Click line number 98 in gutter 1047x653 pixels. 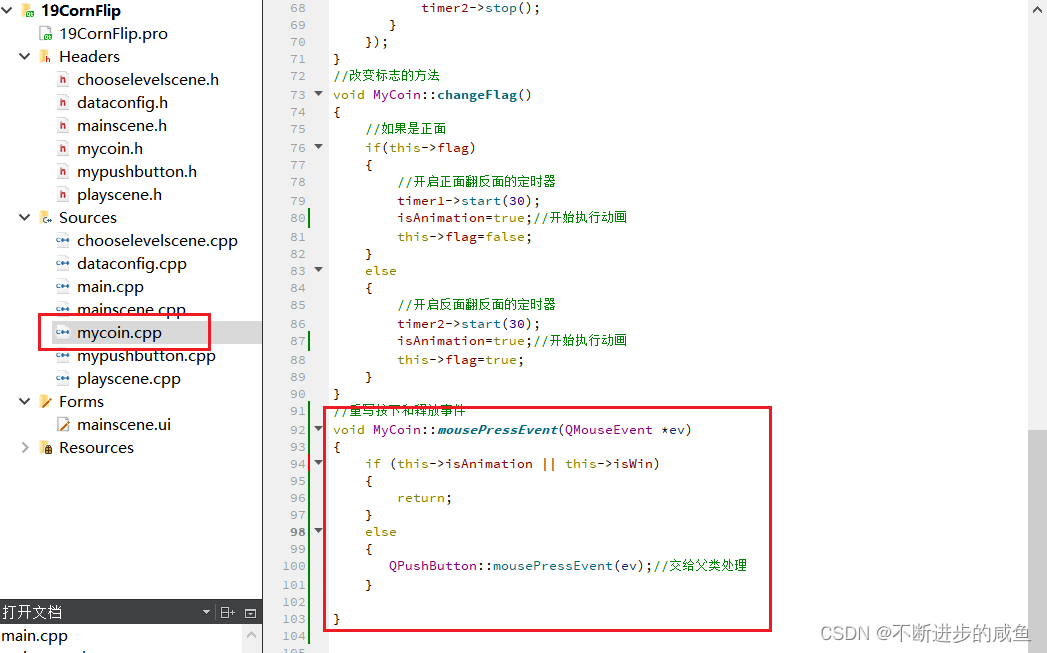[298, 532]
